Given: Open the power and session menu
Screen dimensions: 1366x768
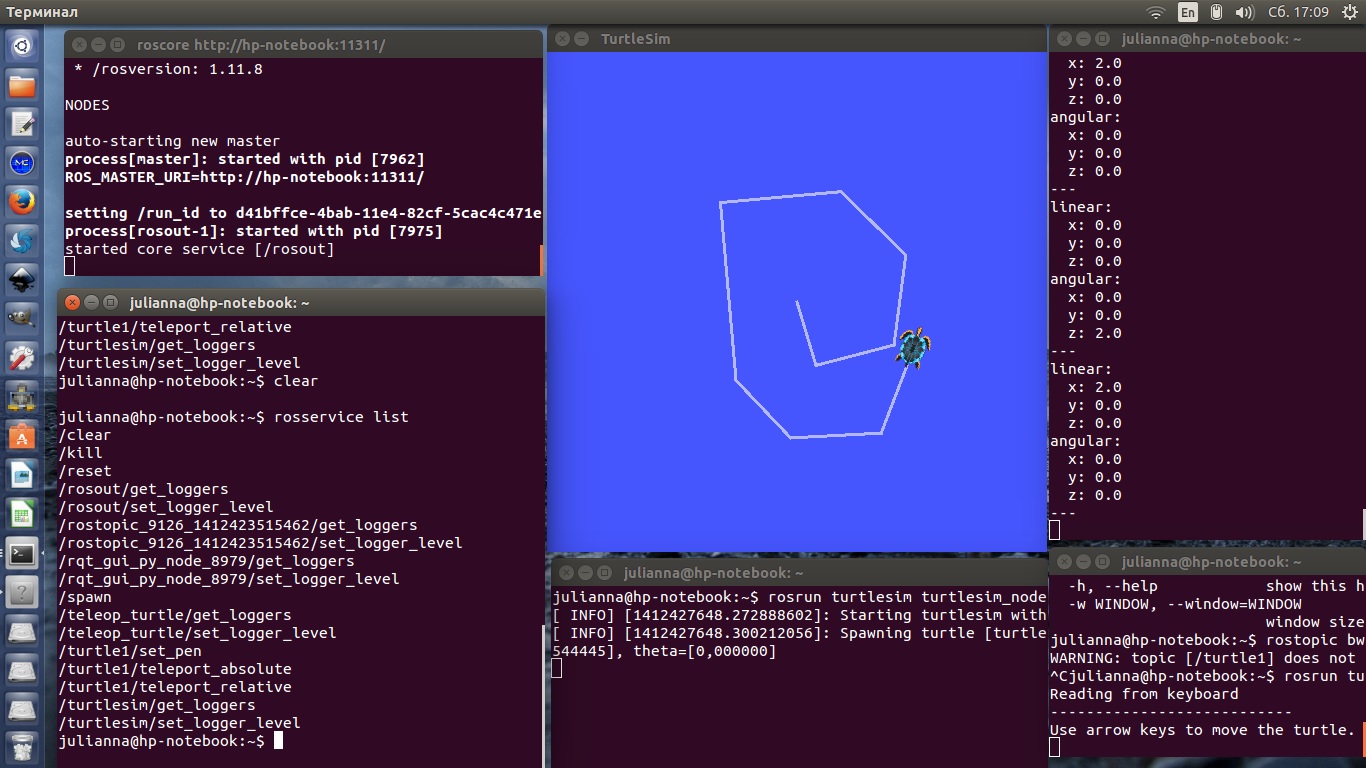Looking at the screenshot, I should point(1349,12).
